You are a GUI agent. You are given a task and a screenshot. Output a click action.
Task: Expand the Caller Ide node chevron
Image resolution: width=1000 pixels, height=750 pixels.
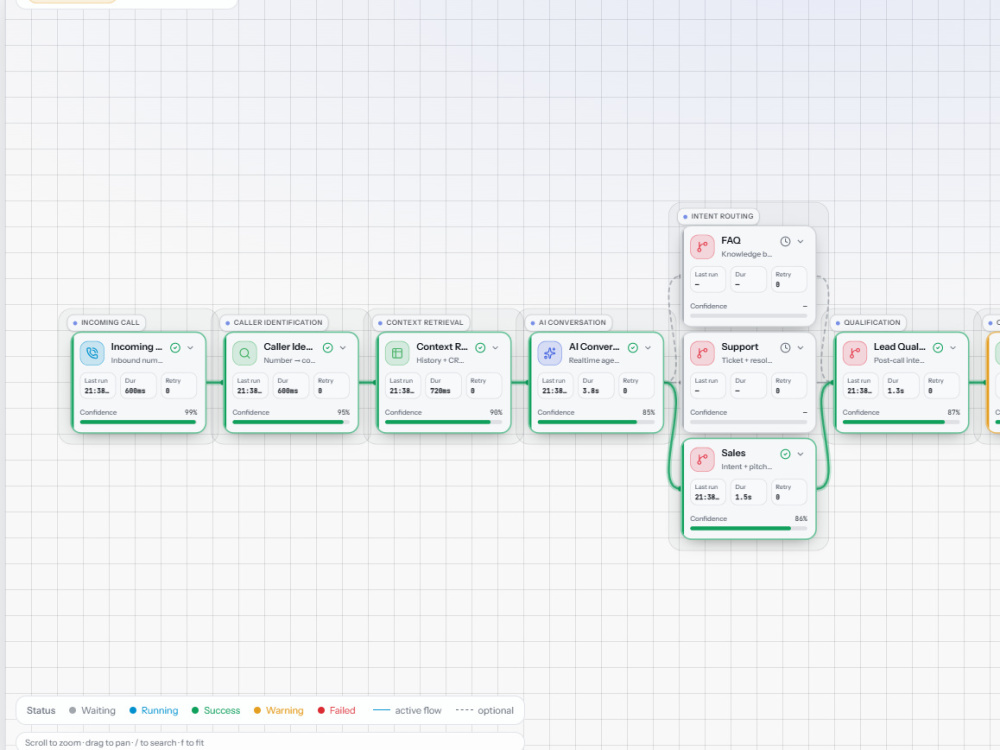tap(342, 348)
